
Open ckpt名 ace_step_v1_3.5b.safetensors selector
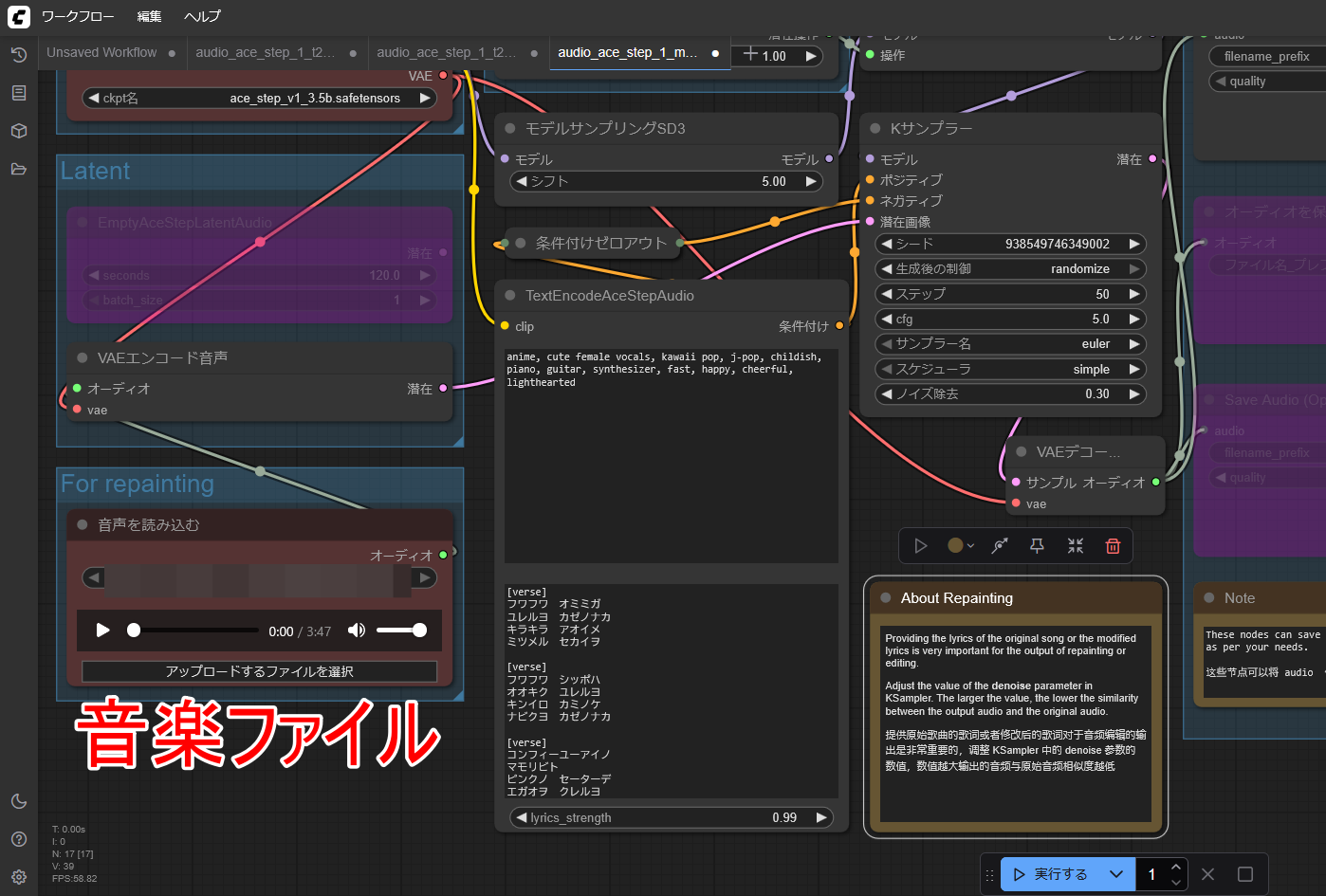pos(259,98)
